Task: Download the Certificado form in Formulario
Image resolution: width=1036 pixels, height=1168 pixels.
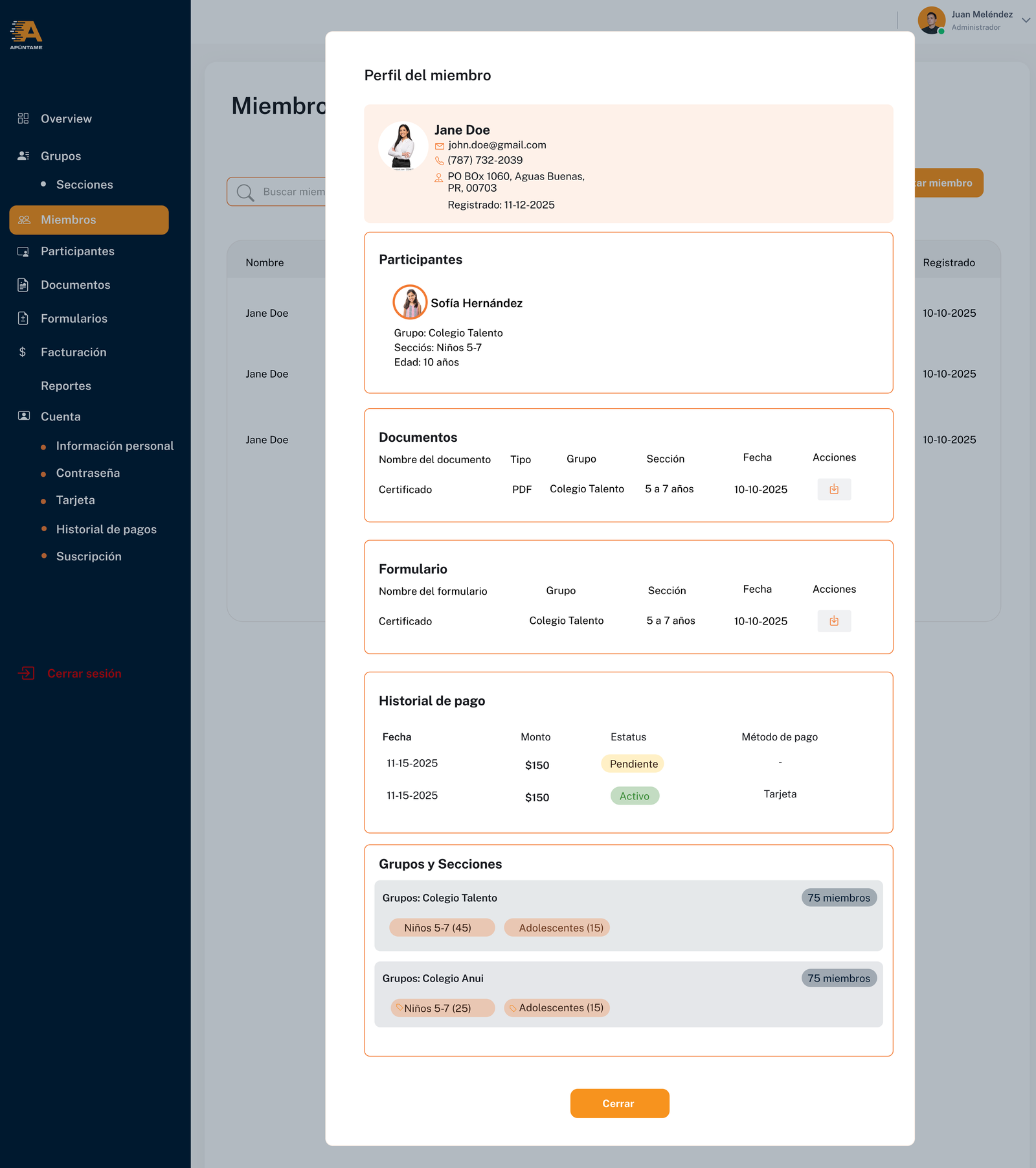Action: [x=834, y=621]
